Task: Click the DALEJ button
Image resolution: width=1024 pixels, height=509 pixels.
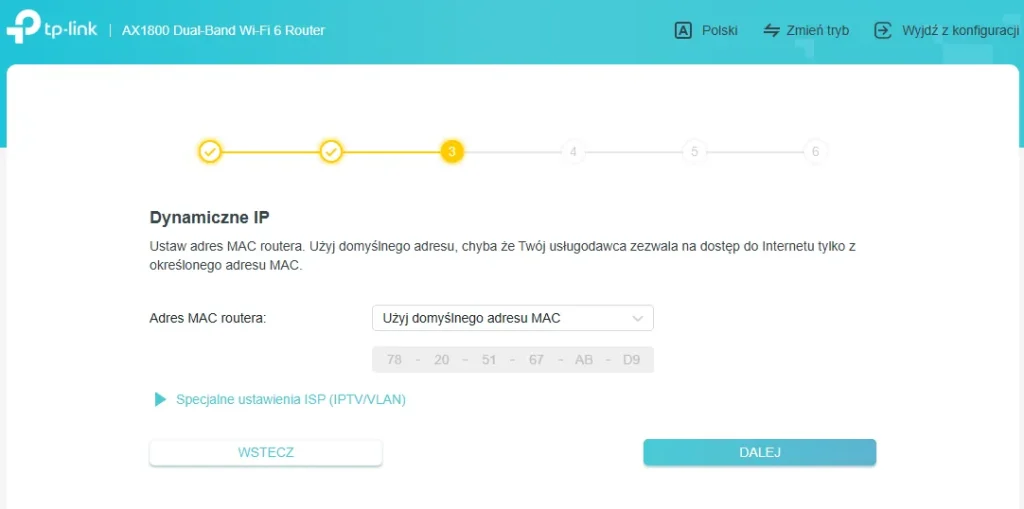Action: [760, 452]
